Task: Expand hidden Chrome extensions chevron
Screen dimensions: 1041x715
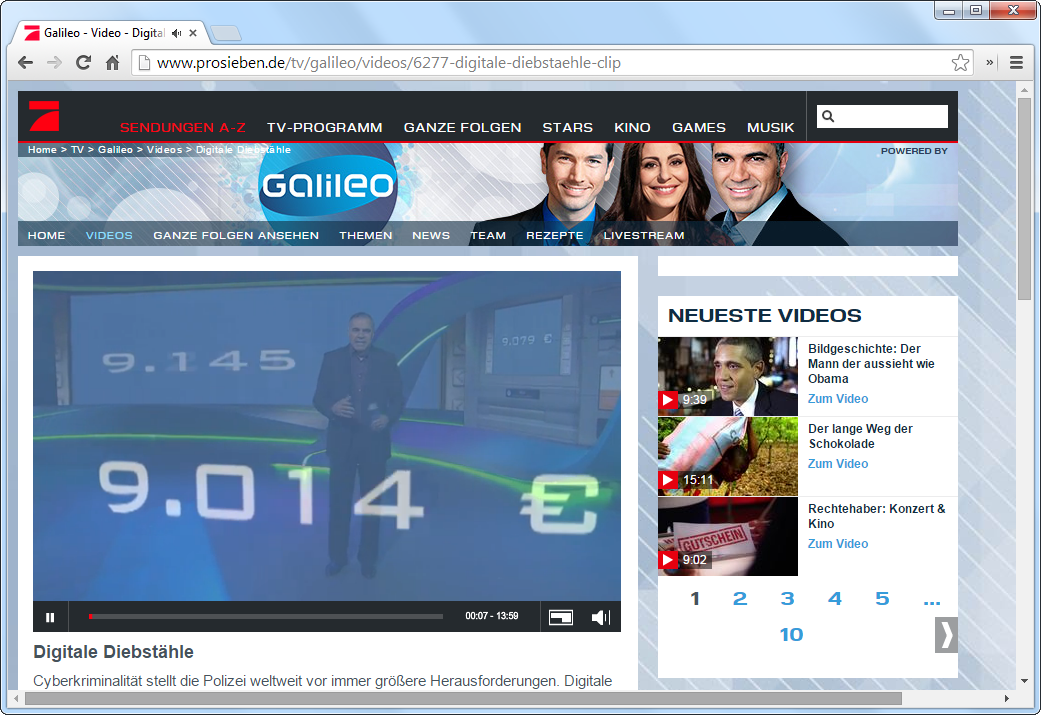Action: click(990, 62)
